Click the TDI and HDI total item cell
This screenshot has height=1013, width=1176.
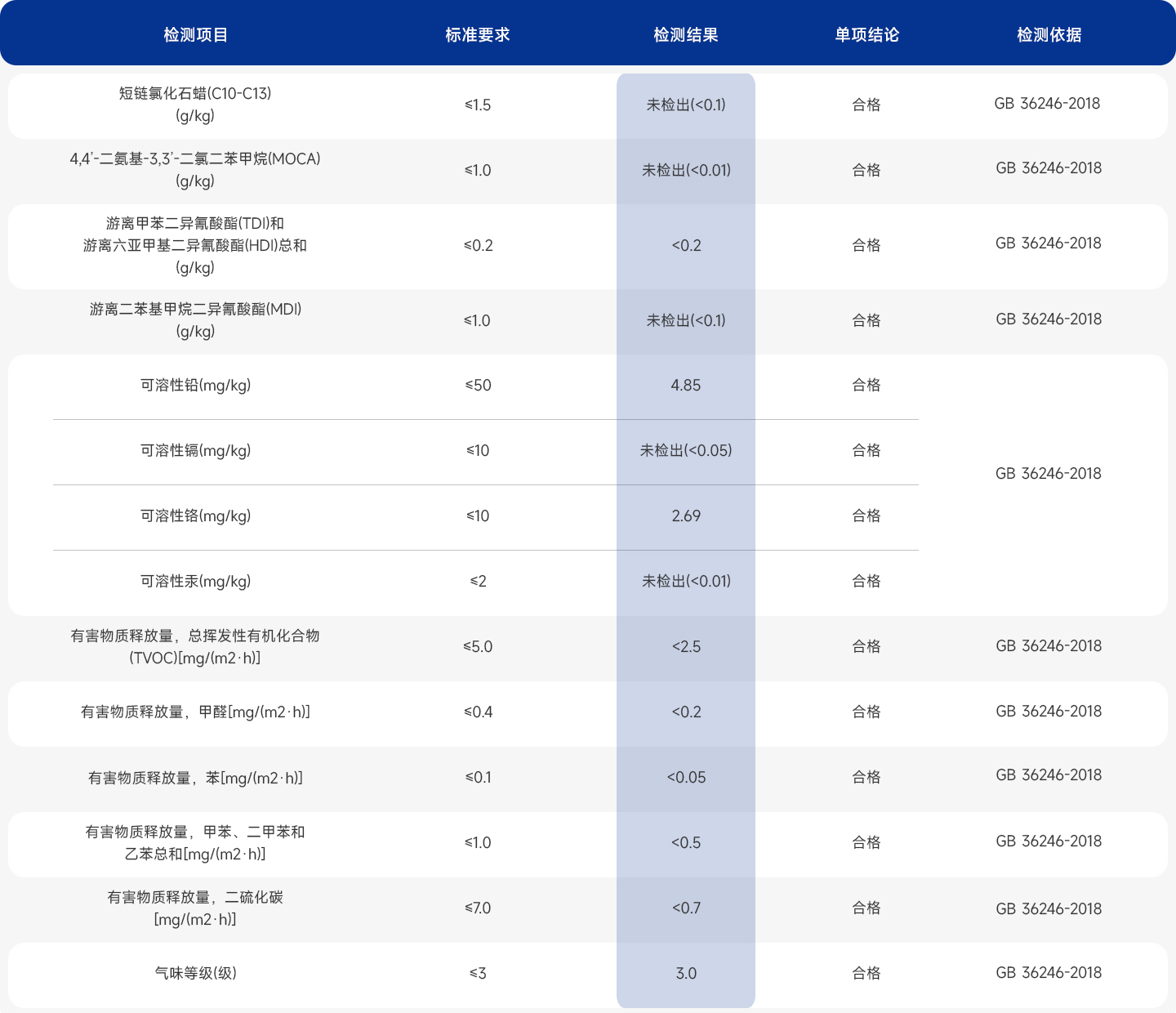pyautogui.click(x=195, y=245)
